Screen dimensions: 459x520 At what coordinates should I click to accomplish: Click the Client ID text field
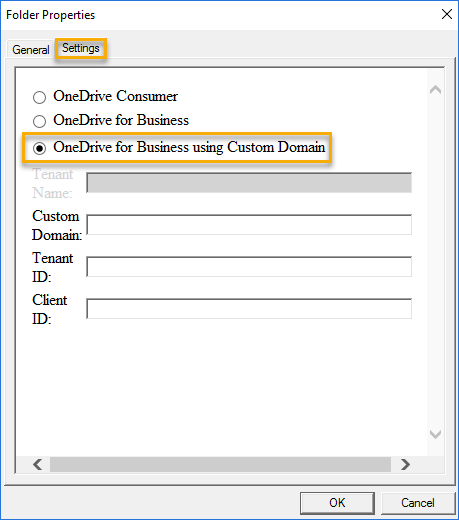pyautogui.click(x=249, y=308)
